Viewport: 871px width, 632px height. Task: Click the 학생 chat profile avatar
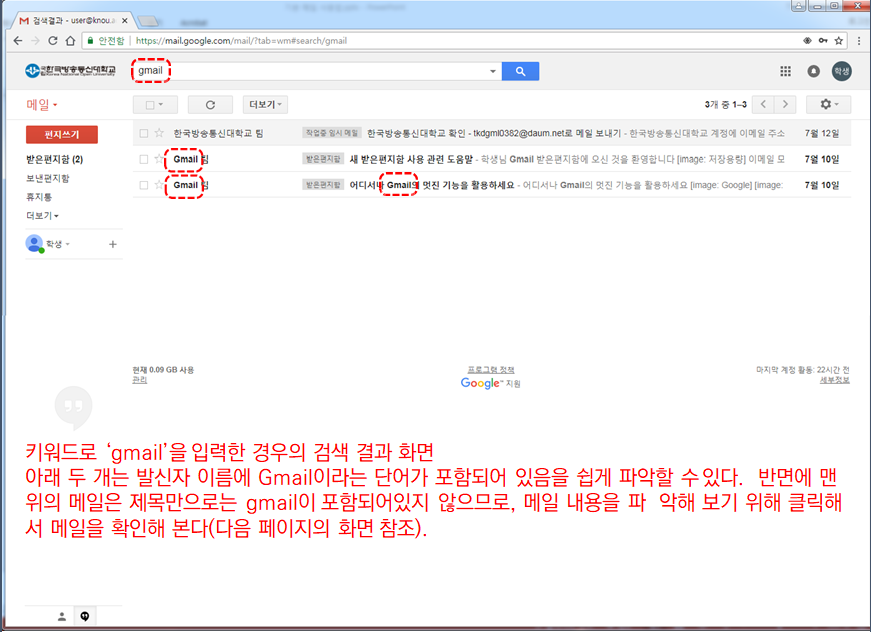tap(34, 244)
